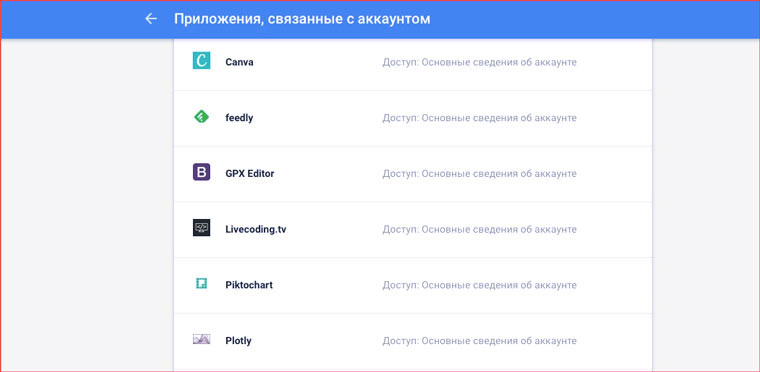Click the access description for feedly
The height and width of the screenshot is (372, 760).
[479, 118]
